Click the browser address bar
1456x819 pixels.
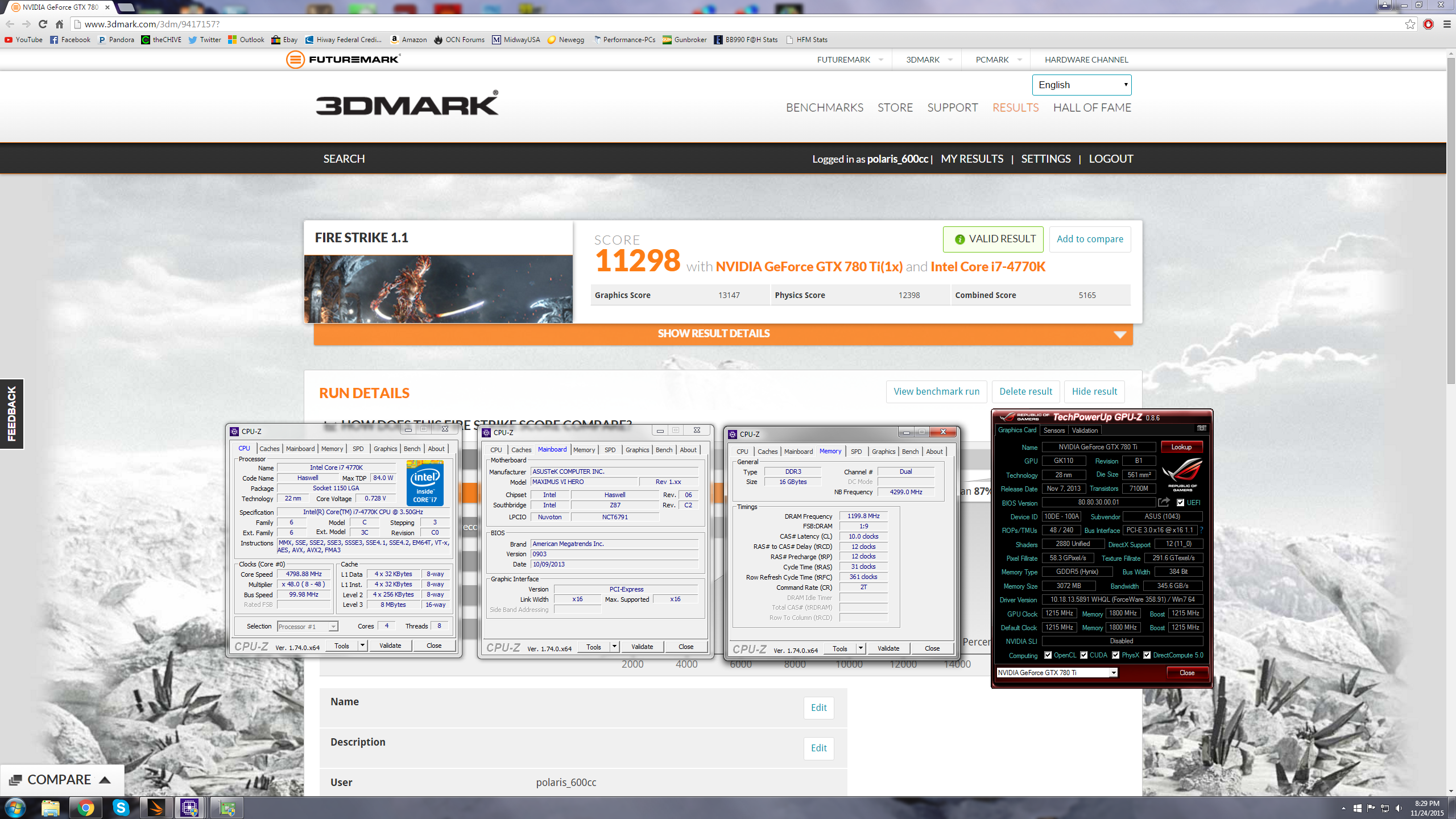coord(739,24)
